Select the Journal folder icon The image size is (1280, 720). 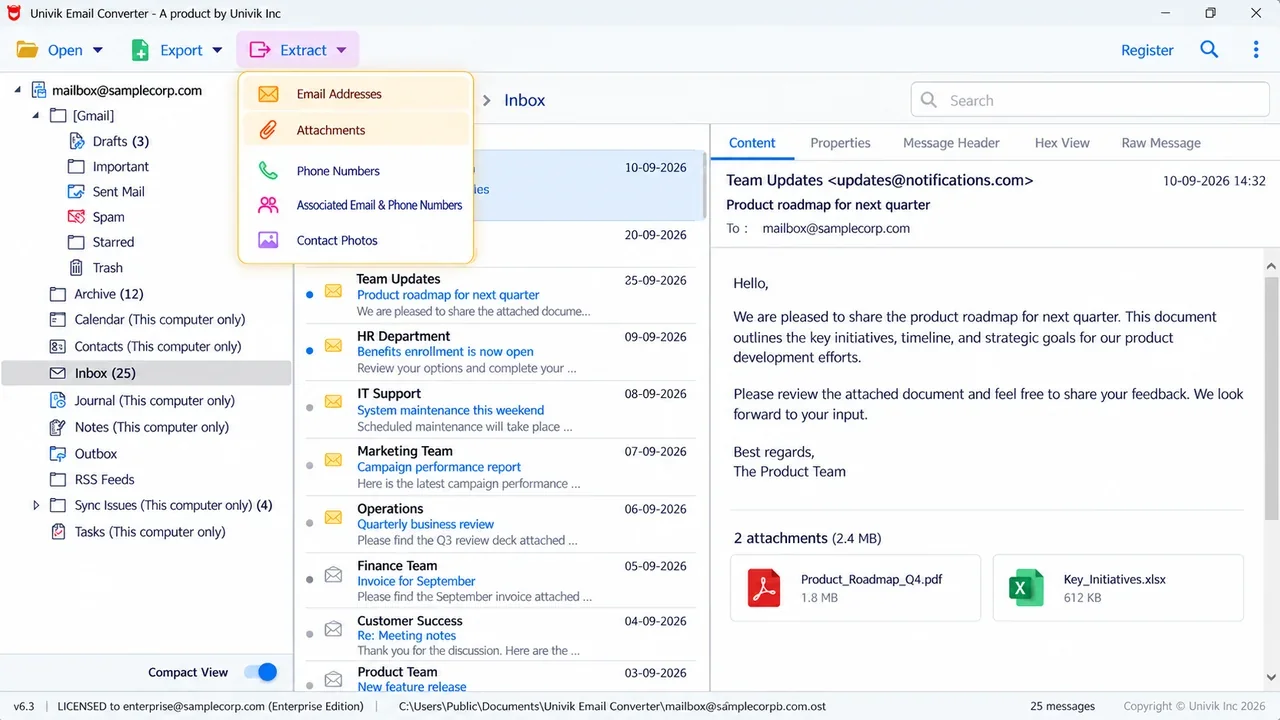tap(58, 400)
